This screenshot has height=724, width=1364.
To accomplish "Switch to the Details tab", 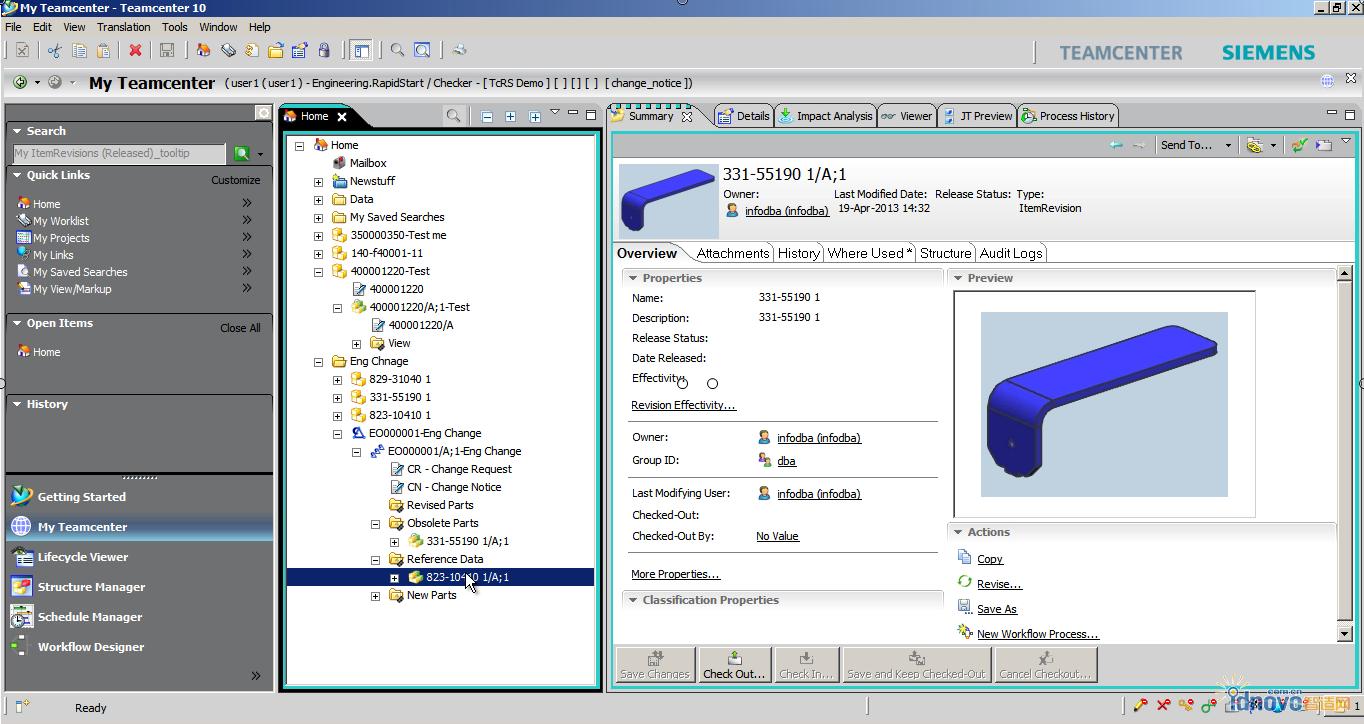I will [x=743, y=116].
